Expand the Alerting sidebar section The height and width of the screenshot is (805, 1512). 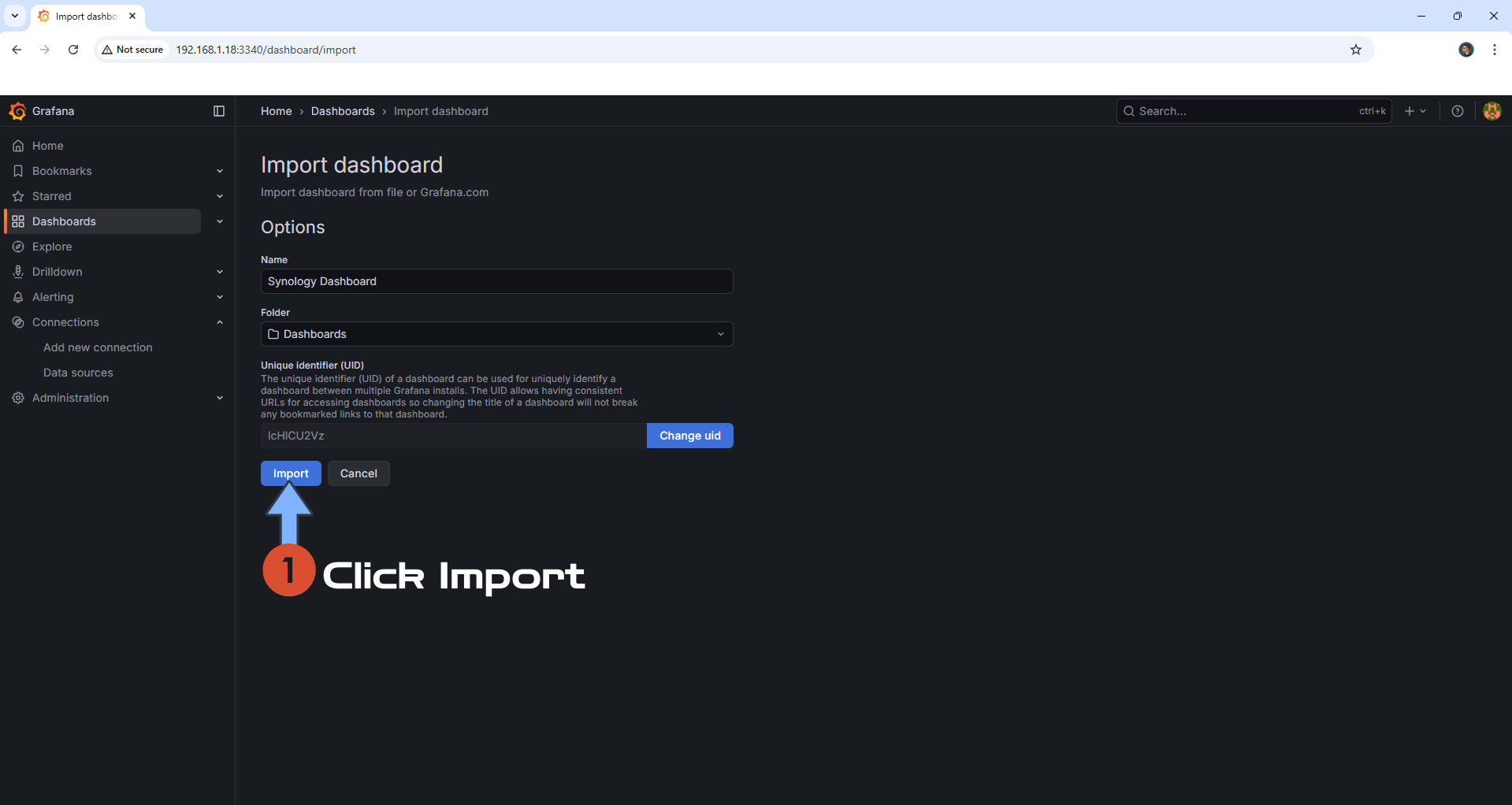[220, 297]
